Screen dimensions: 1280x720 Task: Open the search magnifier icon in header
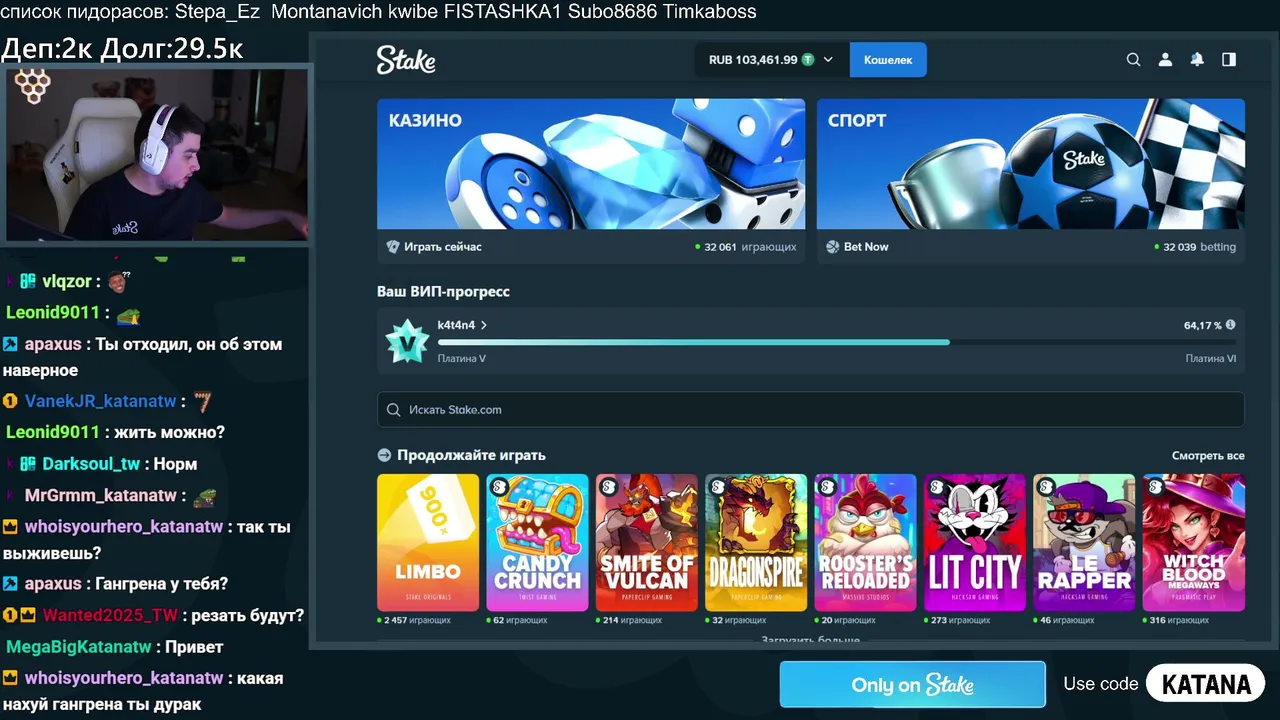[x=1133, y=60]
